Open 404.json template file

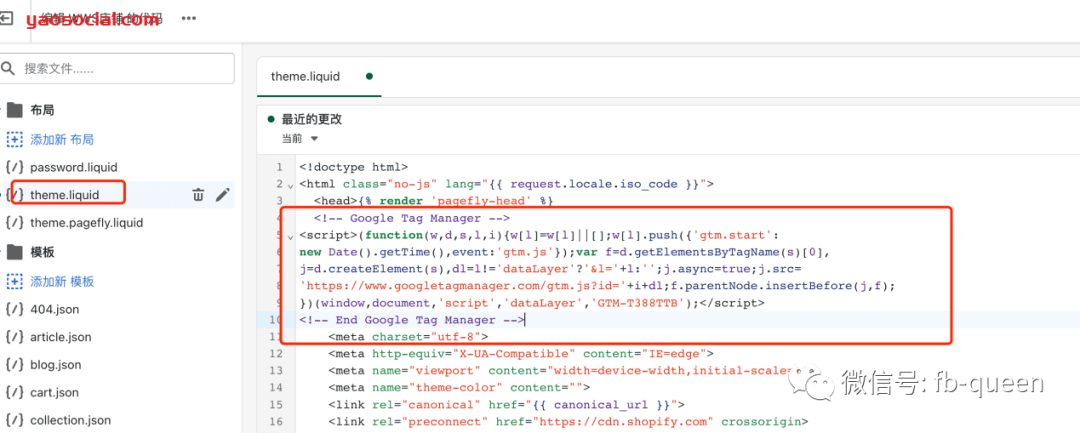tap(54, 310)
